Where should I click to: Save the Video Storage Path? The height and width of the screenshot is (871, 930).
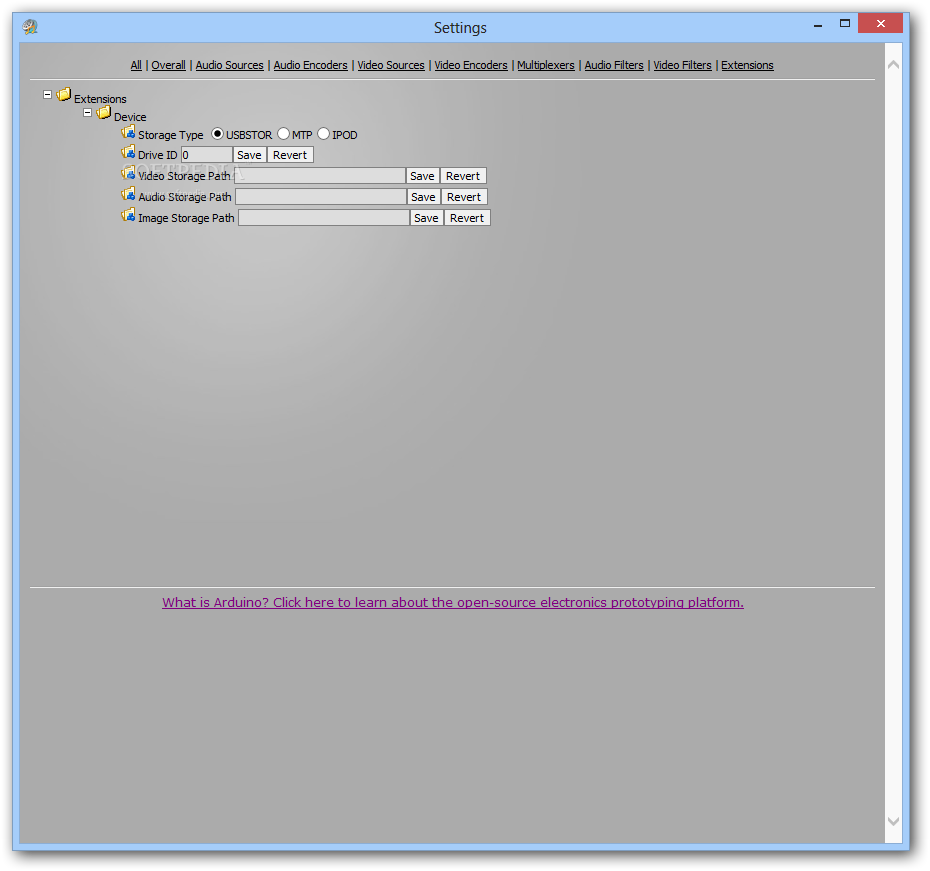[422, 176]
